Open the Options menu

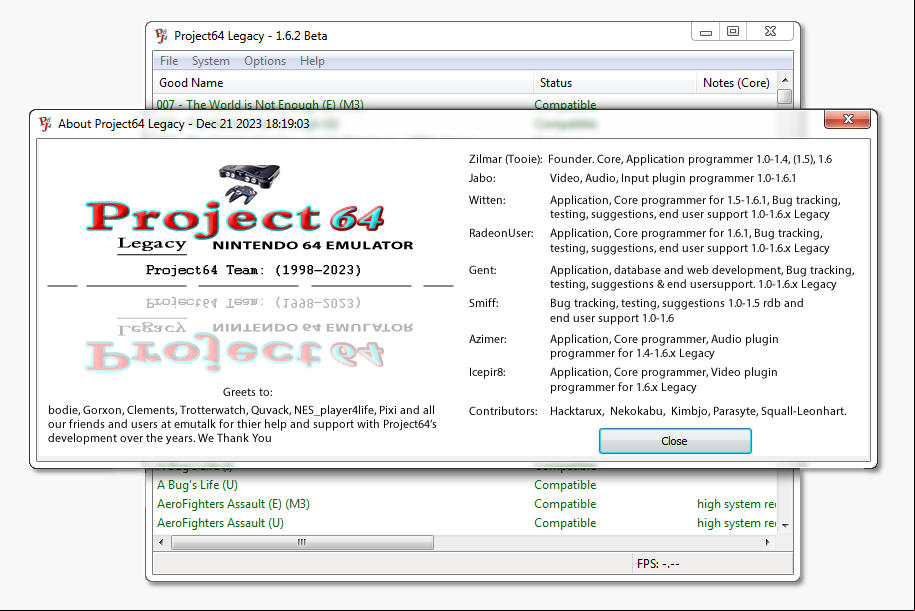pyautogui.click(x=265, y=61)
